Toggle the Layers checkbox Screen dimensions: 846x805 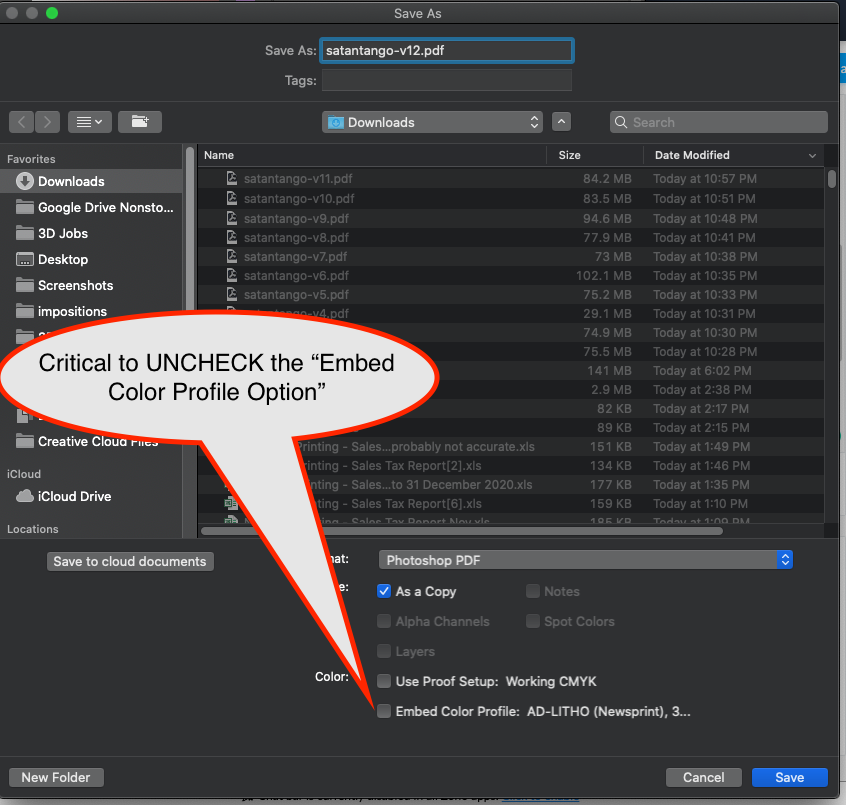384,651
